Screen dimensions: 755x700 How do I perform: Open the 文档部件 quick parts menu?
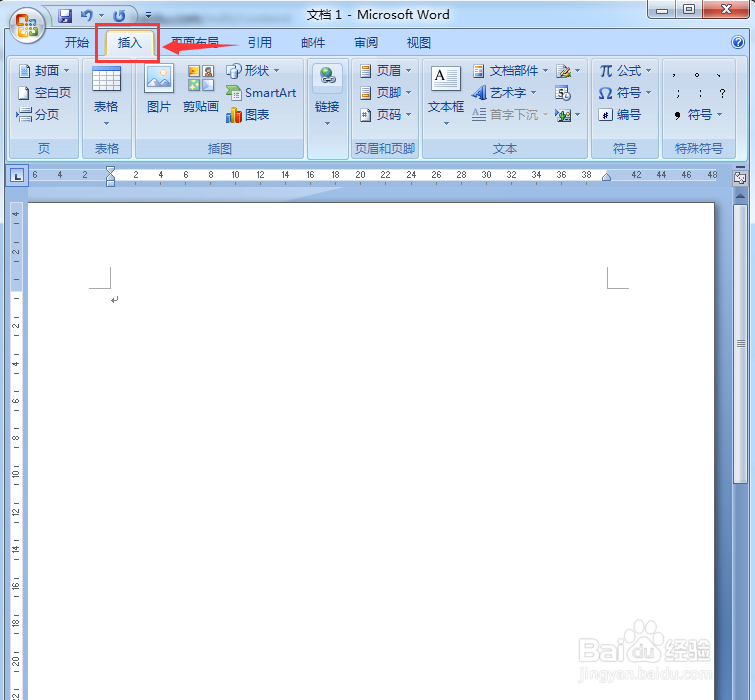tap(510, 71)
